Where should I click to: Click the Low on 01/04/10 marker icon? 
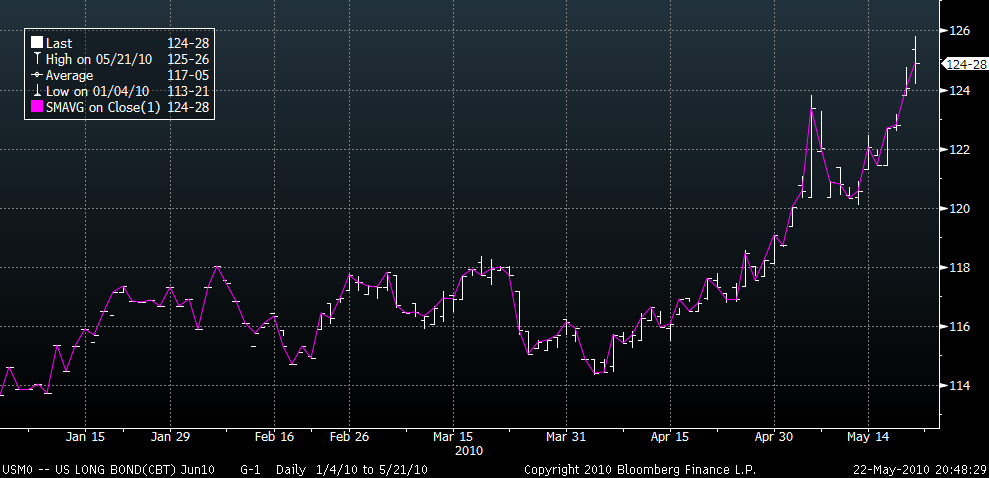click(37, 91)
